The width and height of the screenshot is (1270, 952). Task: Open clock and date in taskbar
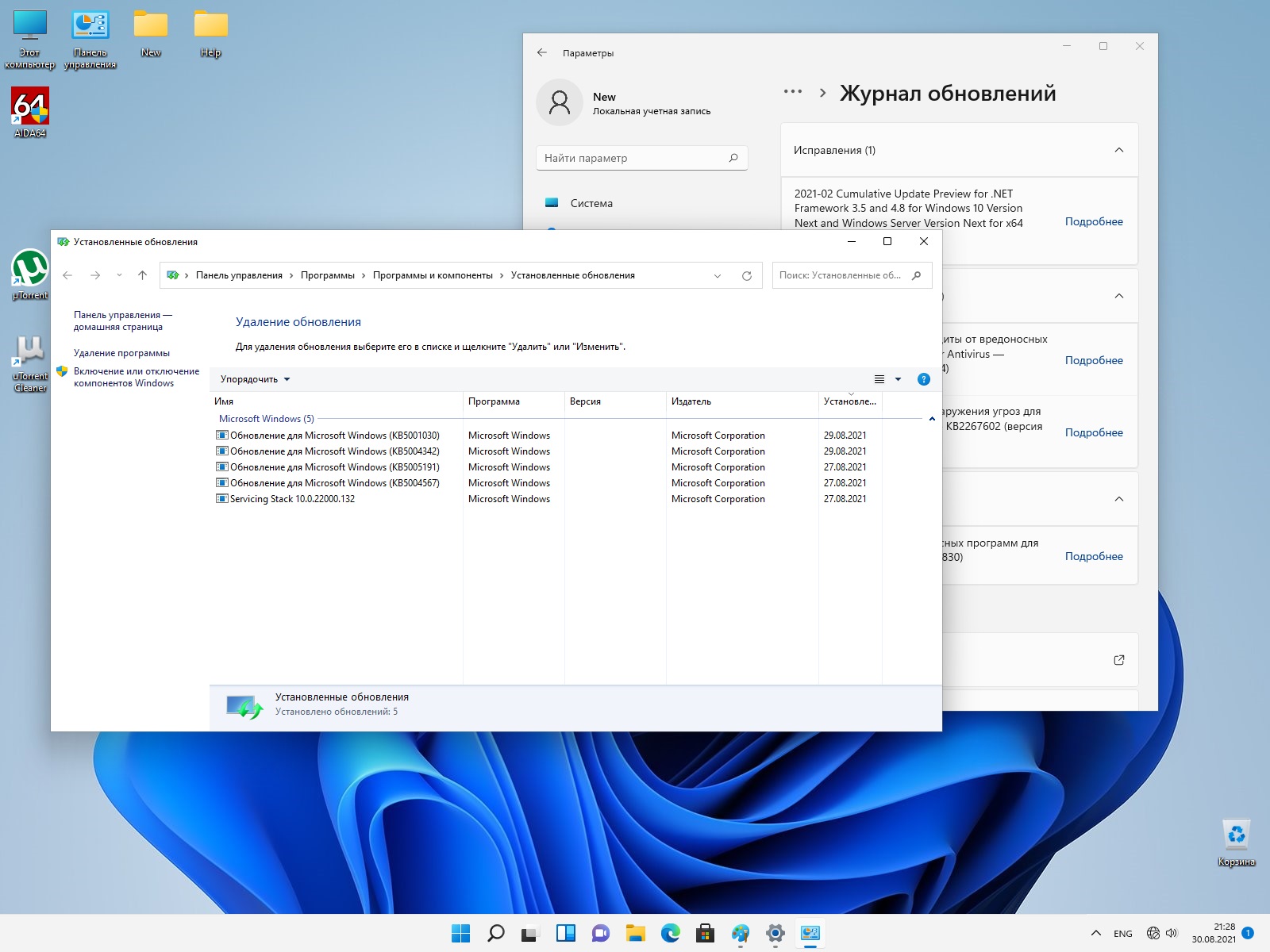(x=1213, y=933)
